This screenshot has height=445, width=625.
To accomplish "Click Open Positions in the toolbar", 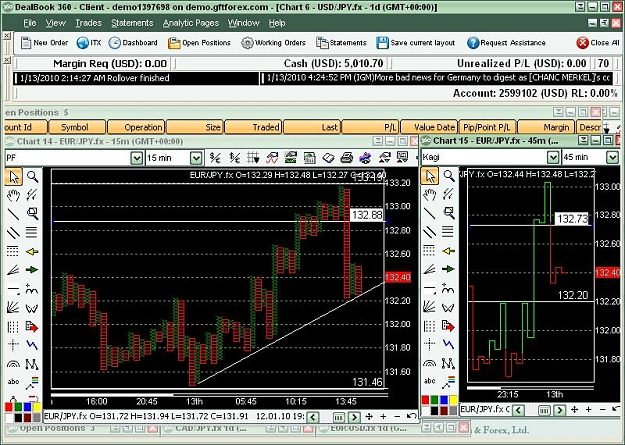I will [x=199, y=43].
